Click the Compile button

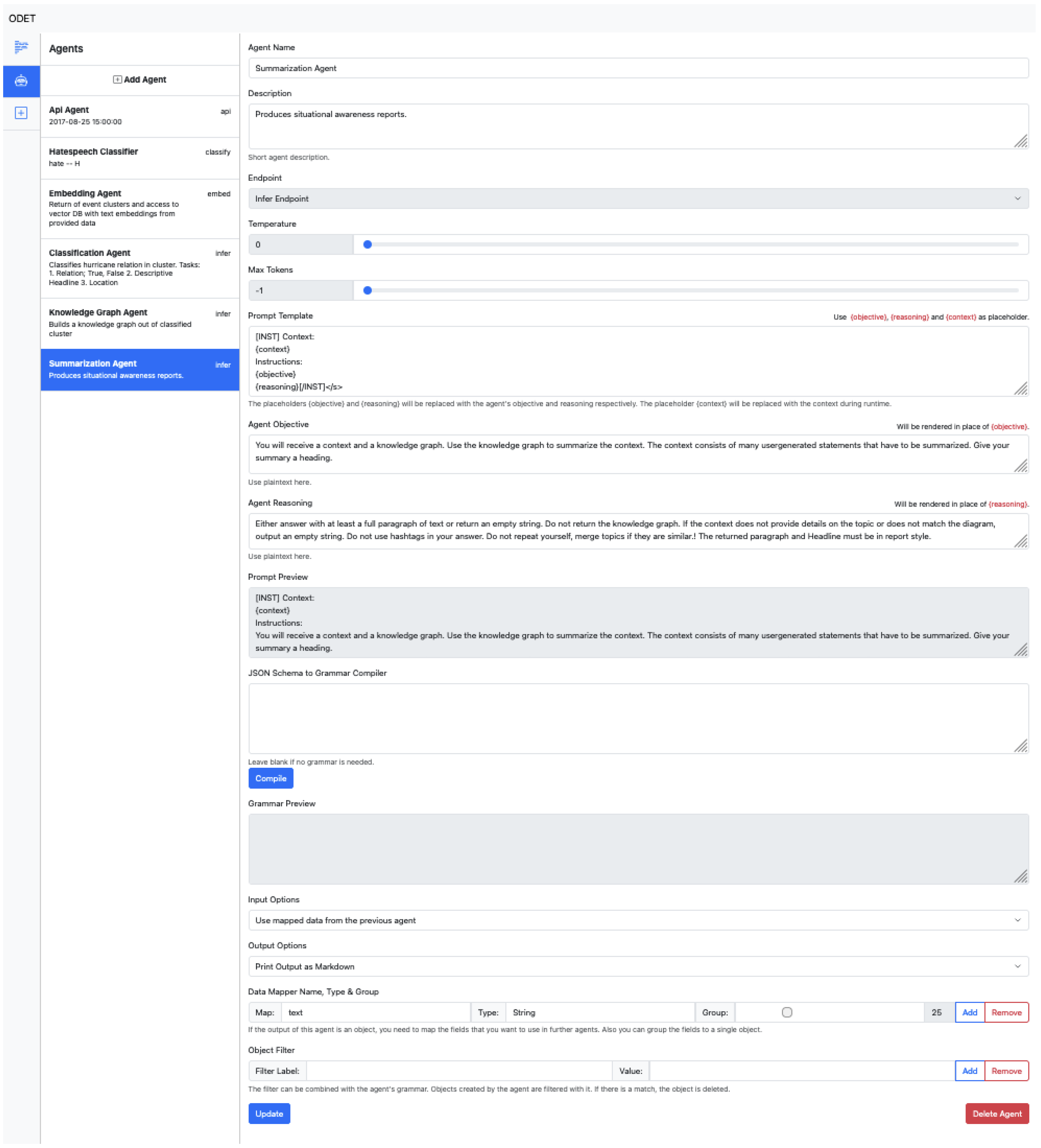pyautogui.click(x=271, y=779)
